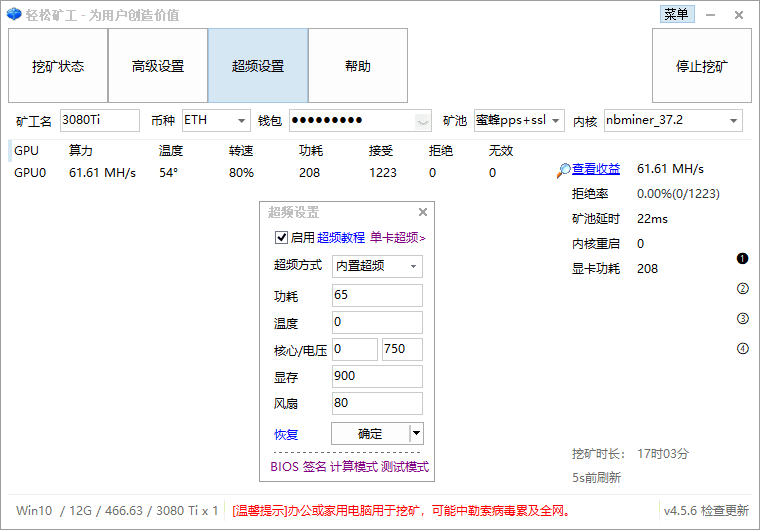Select page indicator number 3
This screenshot has width=760, height=530.
(x=743, y=319)
